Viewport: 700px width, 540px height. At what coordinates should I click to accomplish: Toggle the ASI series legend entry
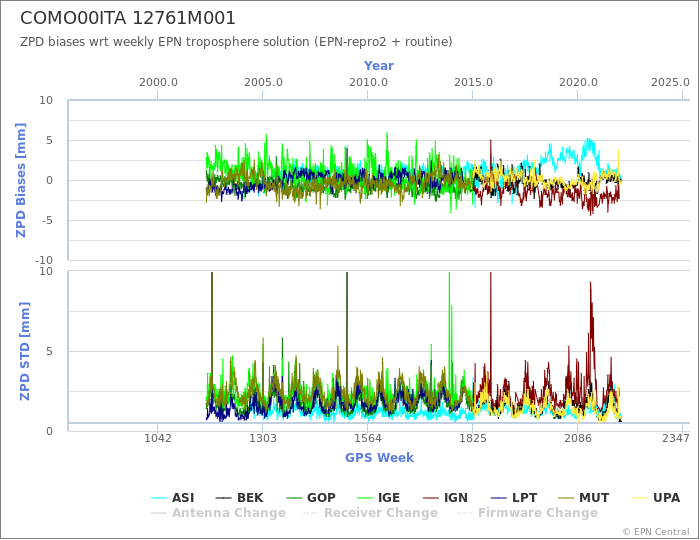(173, 498)
